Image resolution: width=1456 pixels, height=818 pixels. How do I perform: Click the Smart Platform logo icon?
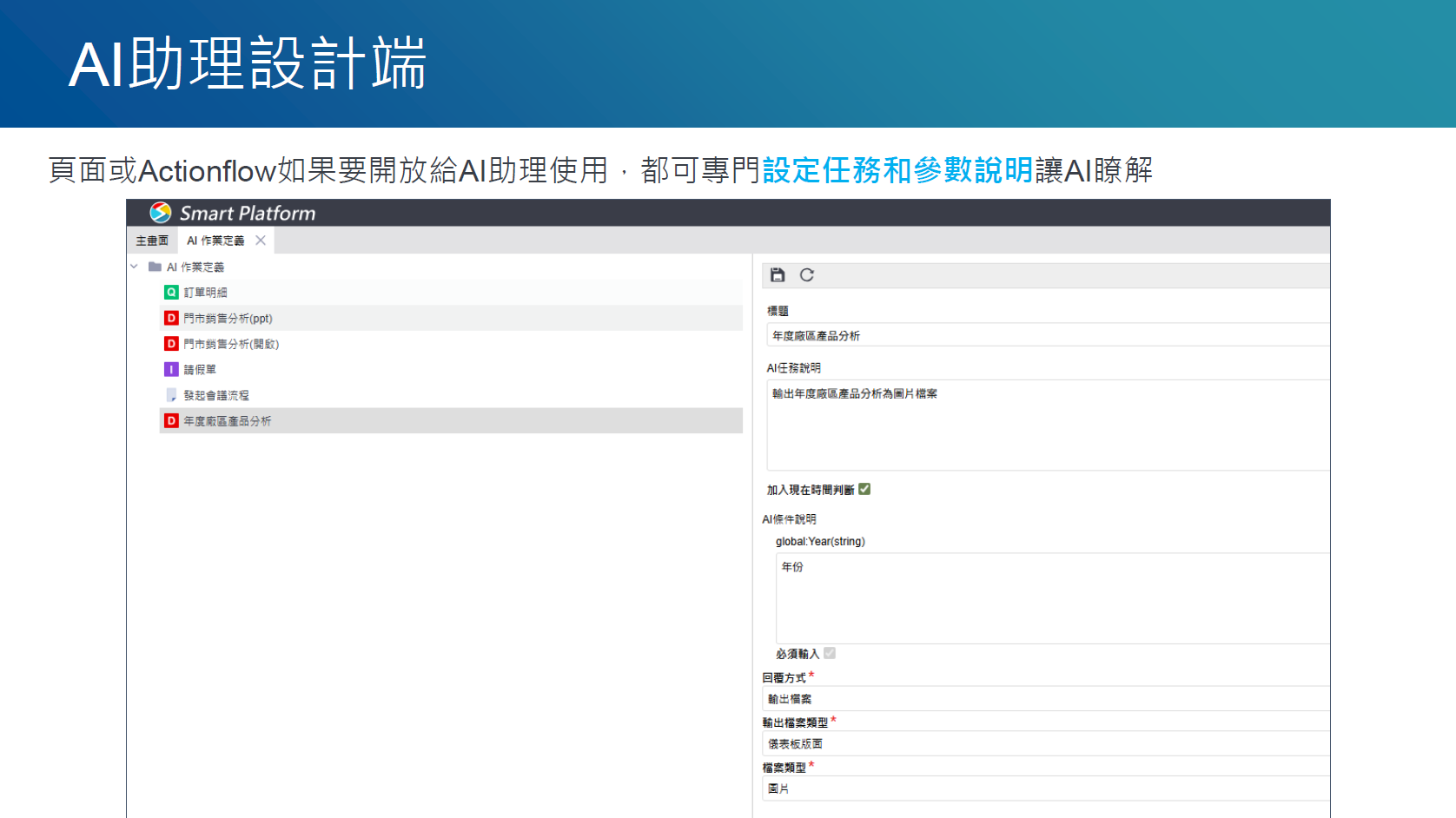160,213
